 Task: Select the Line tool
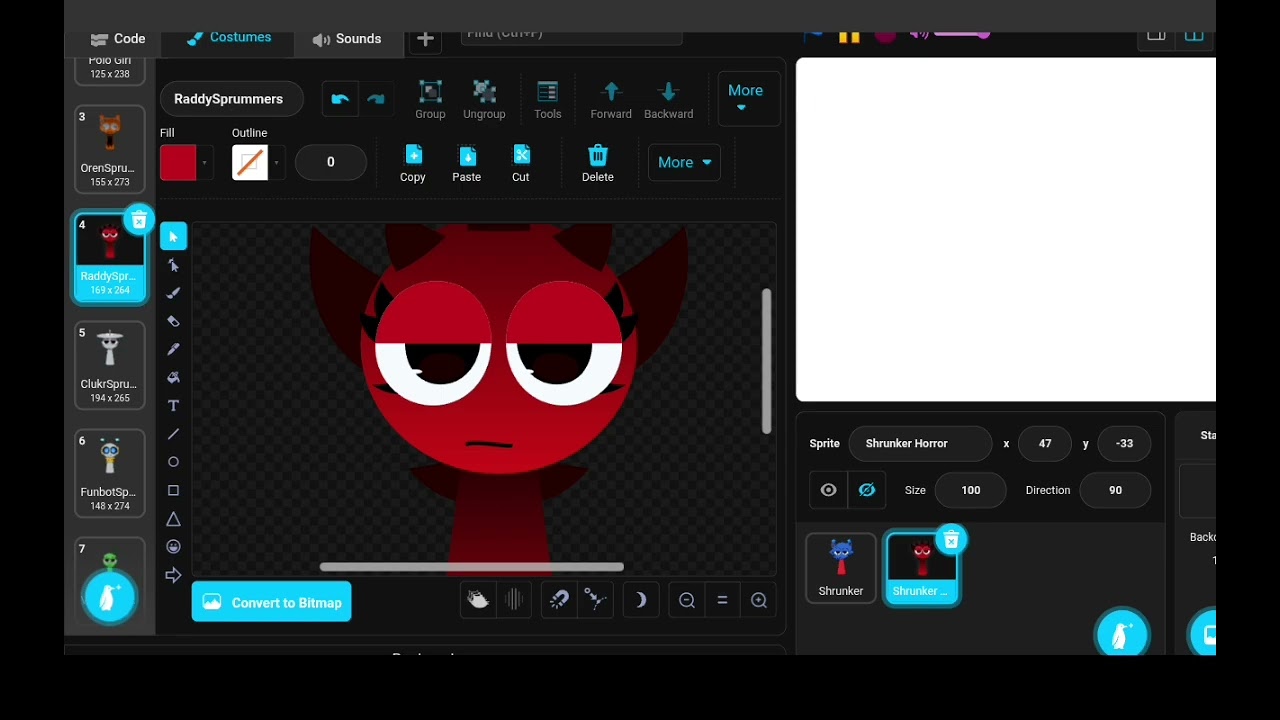[173, 434]
